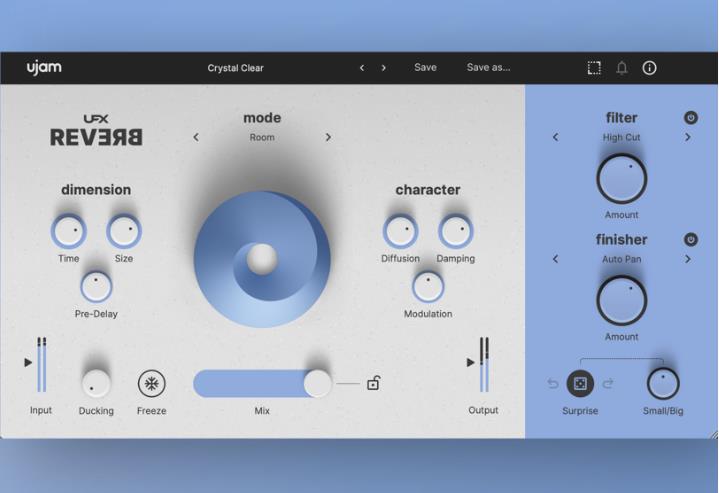Toggle the filter power button
This screenshot has height=493, width=719.
click(x=691, y=118)
